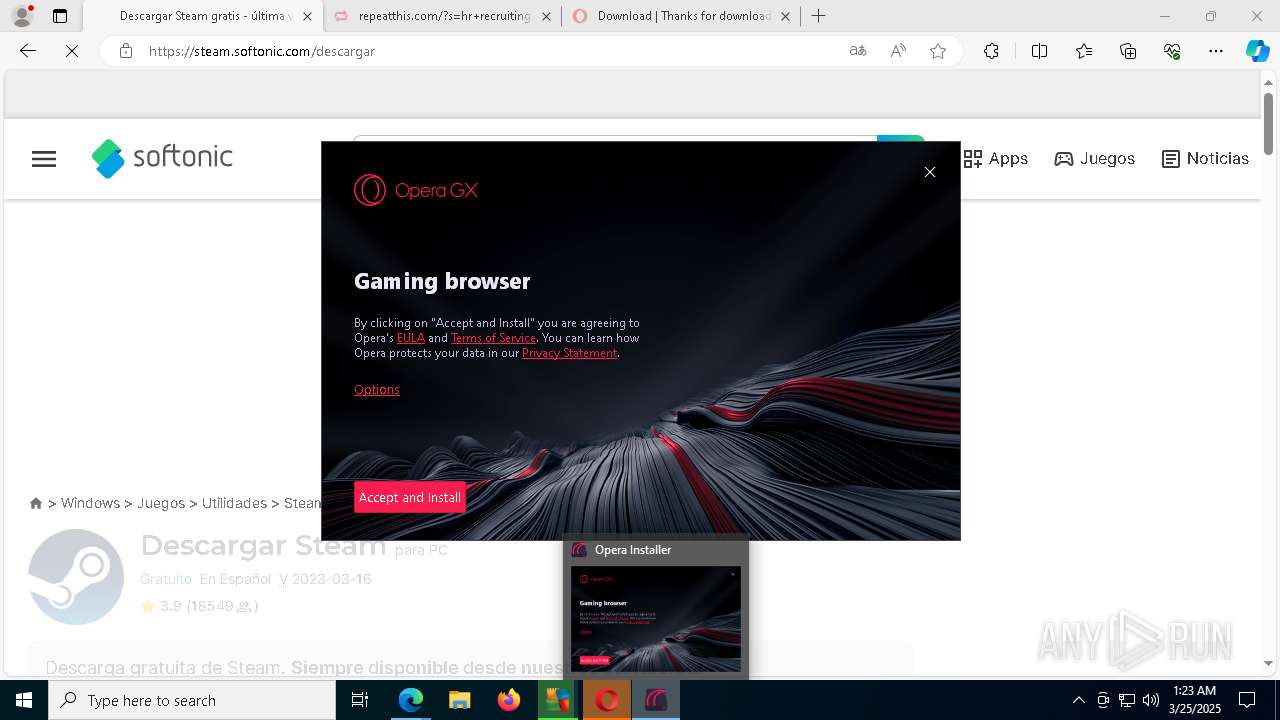This screenshot has width=1280, height=720.
Task: View site information lock icon
Action: (x=126, y=51)
